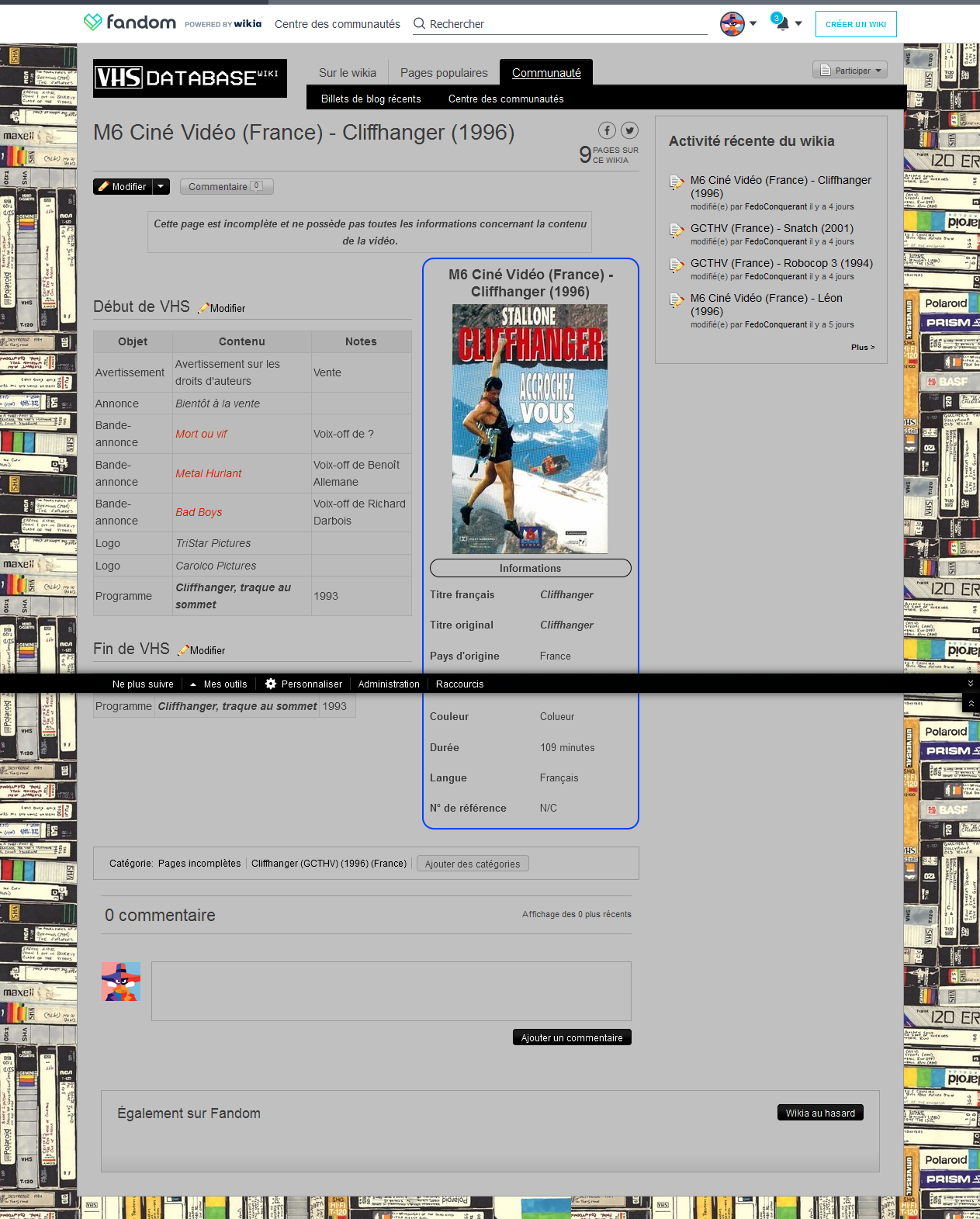Open wiki nav Centre des communautés submenu
980x1219 pixels.
[x=506, y=99]
